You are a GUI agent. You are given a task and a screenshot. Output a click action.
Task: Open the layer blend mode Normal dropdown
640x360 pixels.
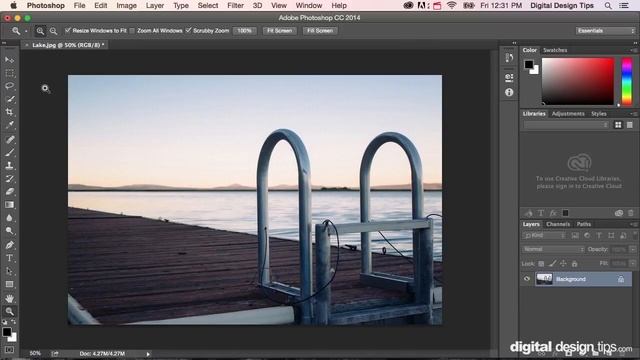[x=553, y=249]
